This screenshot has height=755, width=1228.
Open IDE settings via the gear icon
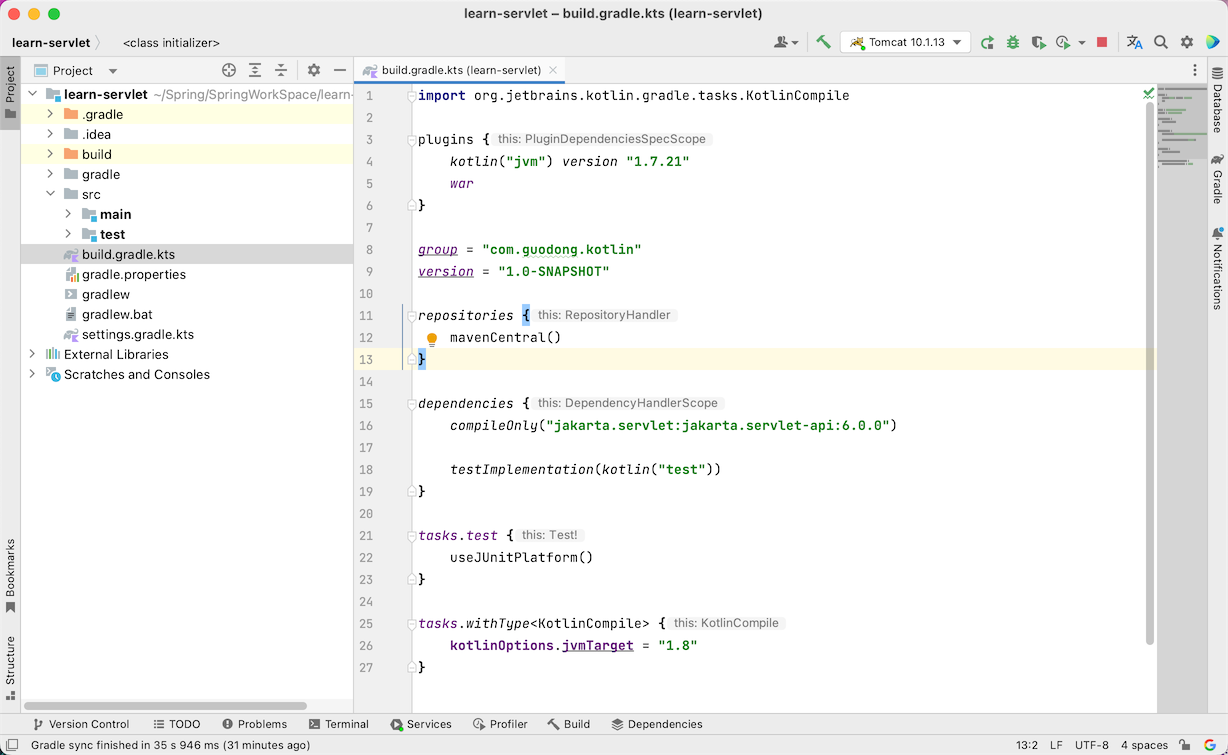tap(1186, 42)
